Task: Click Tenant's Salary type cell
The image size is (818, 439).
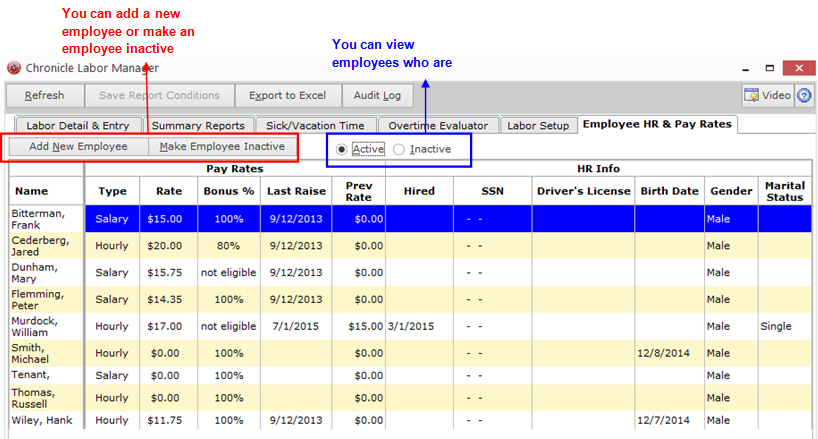Action: click(x=112, y=375)
